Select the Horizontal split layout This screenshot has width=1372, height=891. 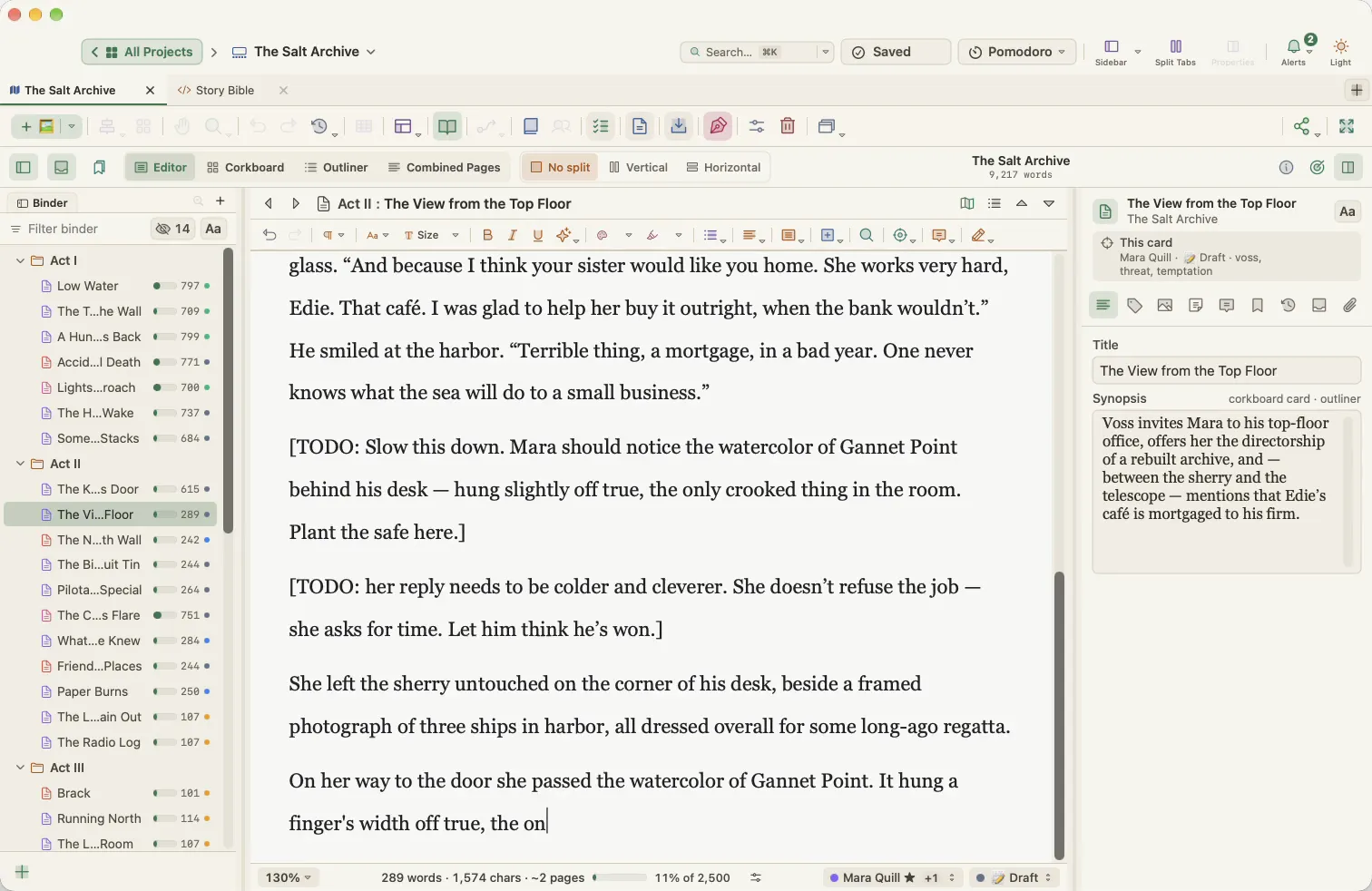click(723, 167)
